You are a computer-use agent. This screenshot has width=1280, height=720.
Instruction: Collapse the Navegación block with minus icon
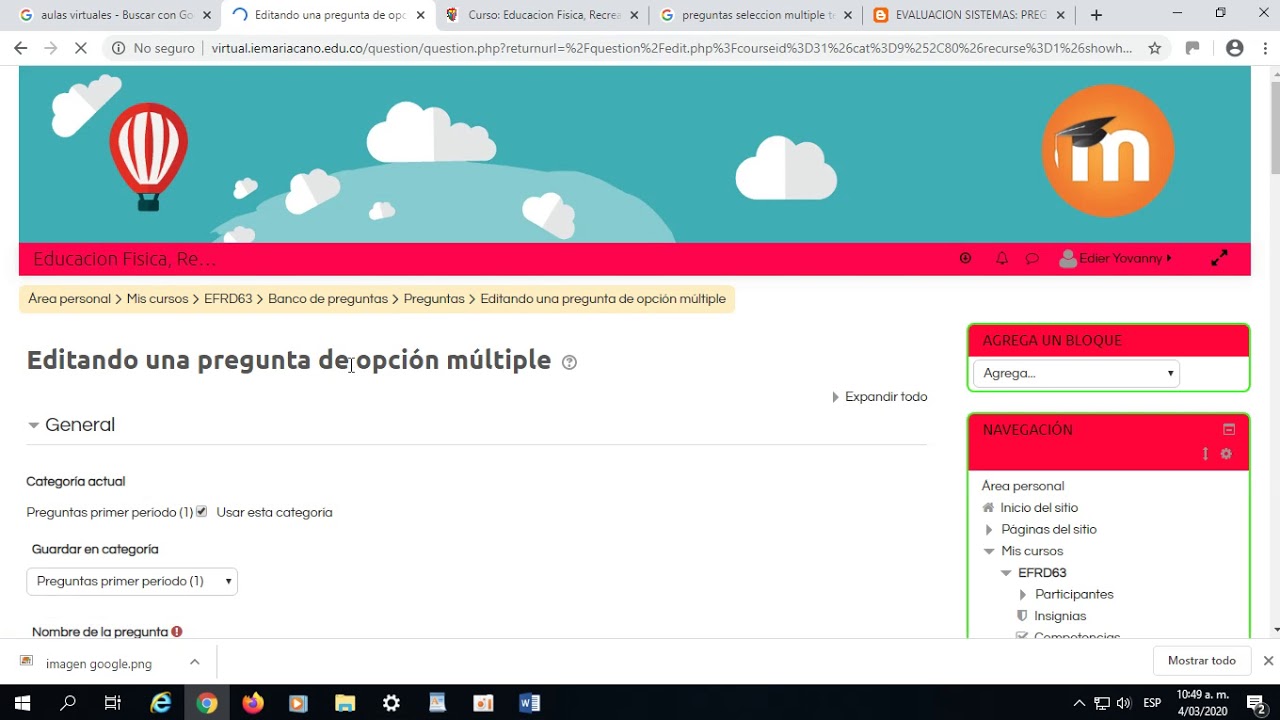click(x=1229, y=430)
